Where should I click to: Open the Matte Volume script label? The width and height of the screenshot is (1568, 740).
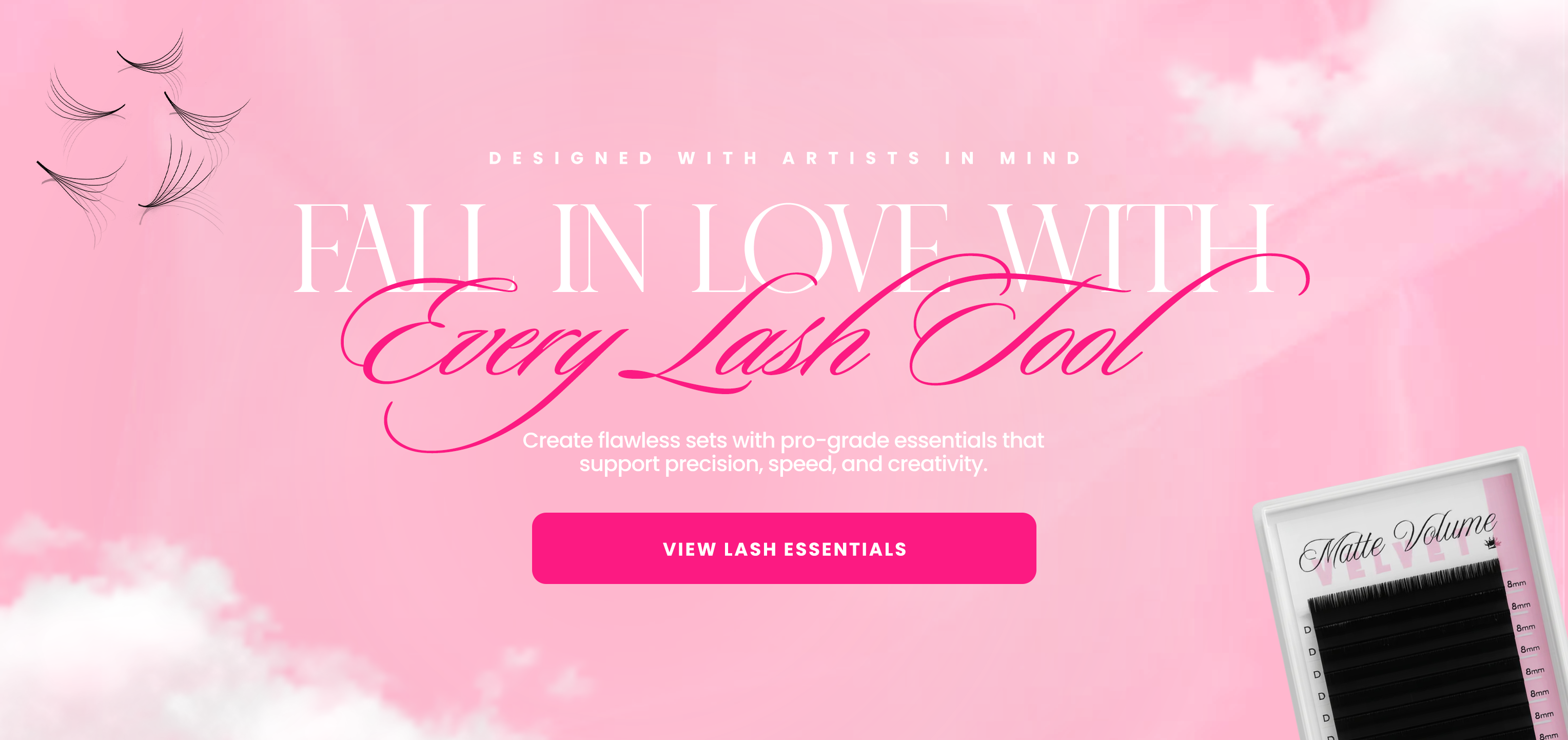tap(1398, 540)
